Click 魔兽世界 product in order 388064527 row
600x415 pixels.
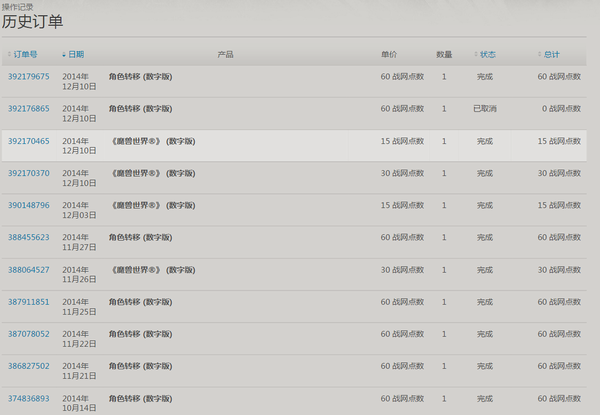tap(153, 270)
